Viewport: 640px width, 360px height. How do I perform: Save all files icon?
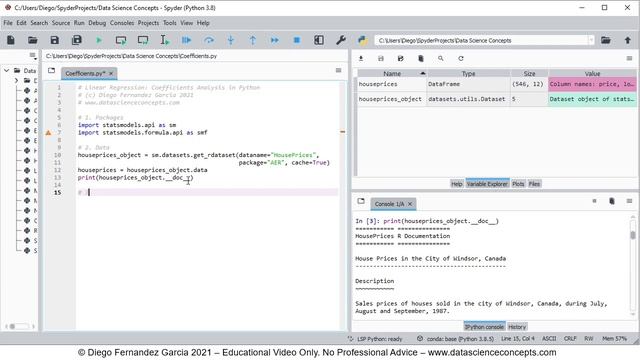tap(76, 40)
